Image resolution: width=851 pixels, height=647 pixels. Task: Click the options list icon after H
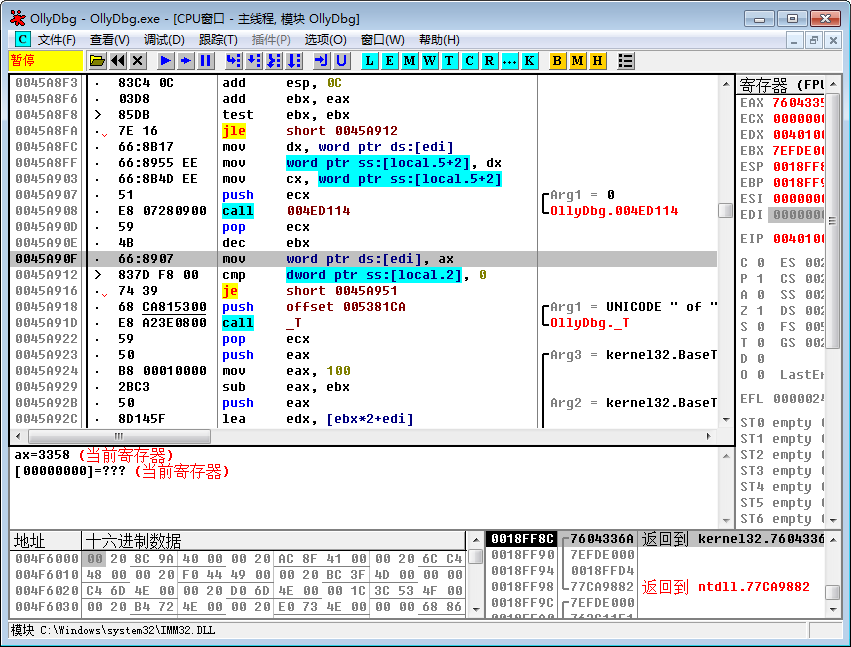[626, 61]
